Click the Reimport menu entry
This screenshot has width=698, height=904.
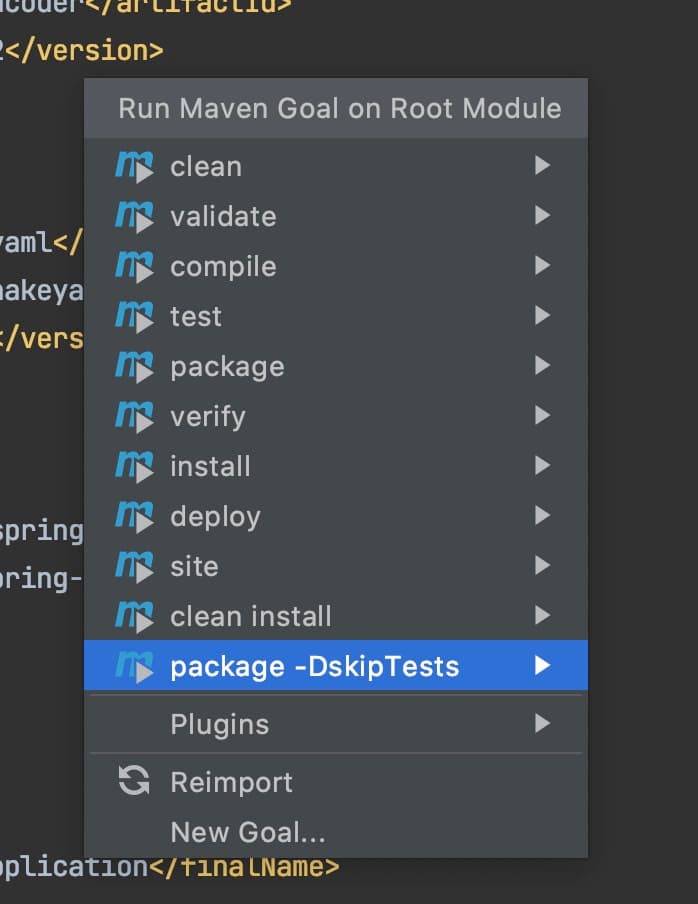pos(336,782)
